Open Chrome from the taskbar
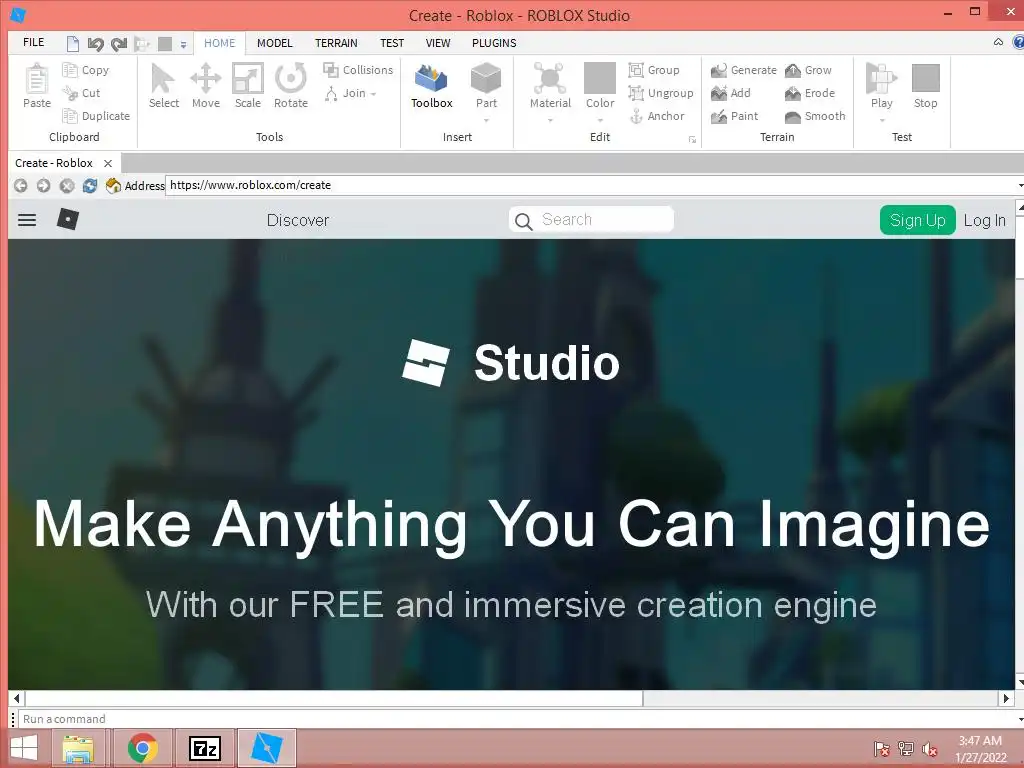Screen dimensions: 1024x768 pos(142,748)
